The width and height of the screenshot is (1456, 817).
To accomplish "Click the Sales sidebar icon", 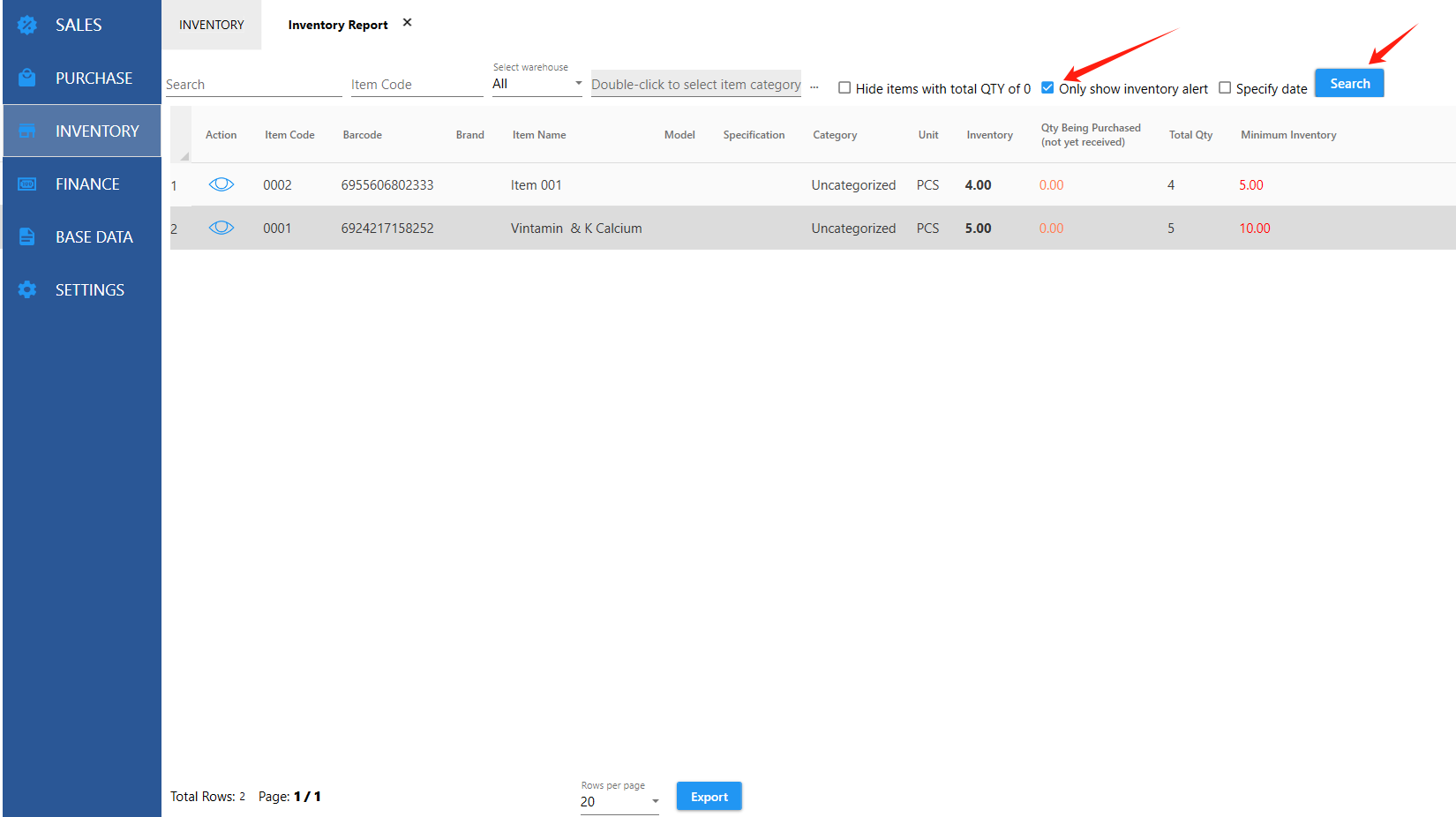I will [x=27, y=25].
